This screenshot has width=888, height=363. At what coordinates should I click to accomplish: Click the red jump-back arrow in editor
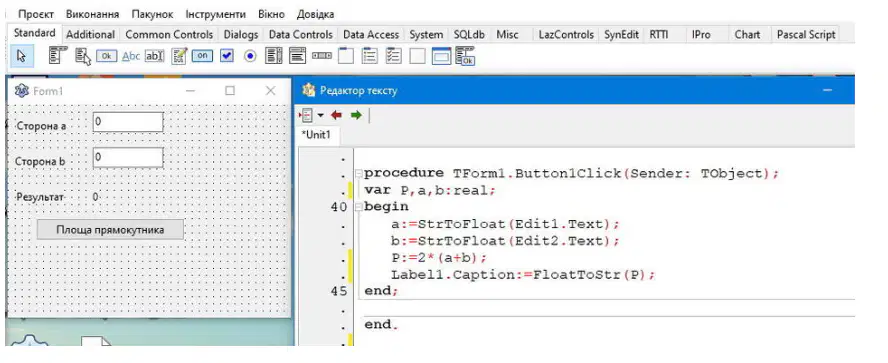coord(336,115)
